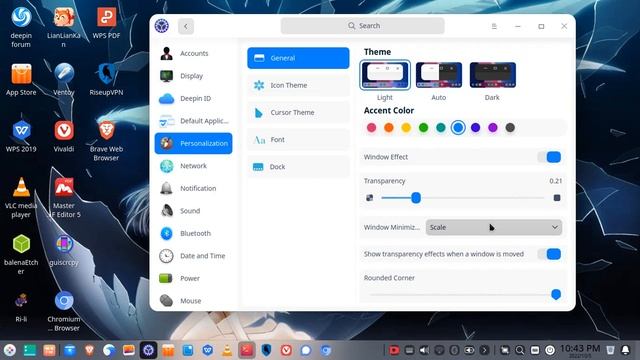Image resolution: width=640 pixels, height=360 pixels.
Task: Open Icon Theme section
Action: point(298,85)
